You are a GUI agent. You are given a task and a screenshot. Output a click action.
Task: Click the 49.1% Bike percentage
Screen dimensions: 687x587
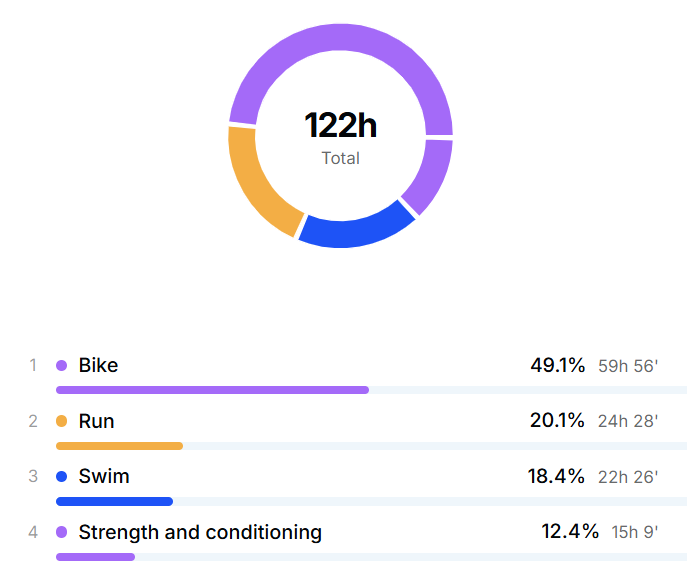click(x=557, y=366)
